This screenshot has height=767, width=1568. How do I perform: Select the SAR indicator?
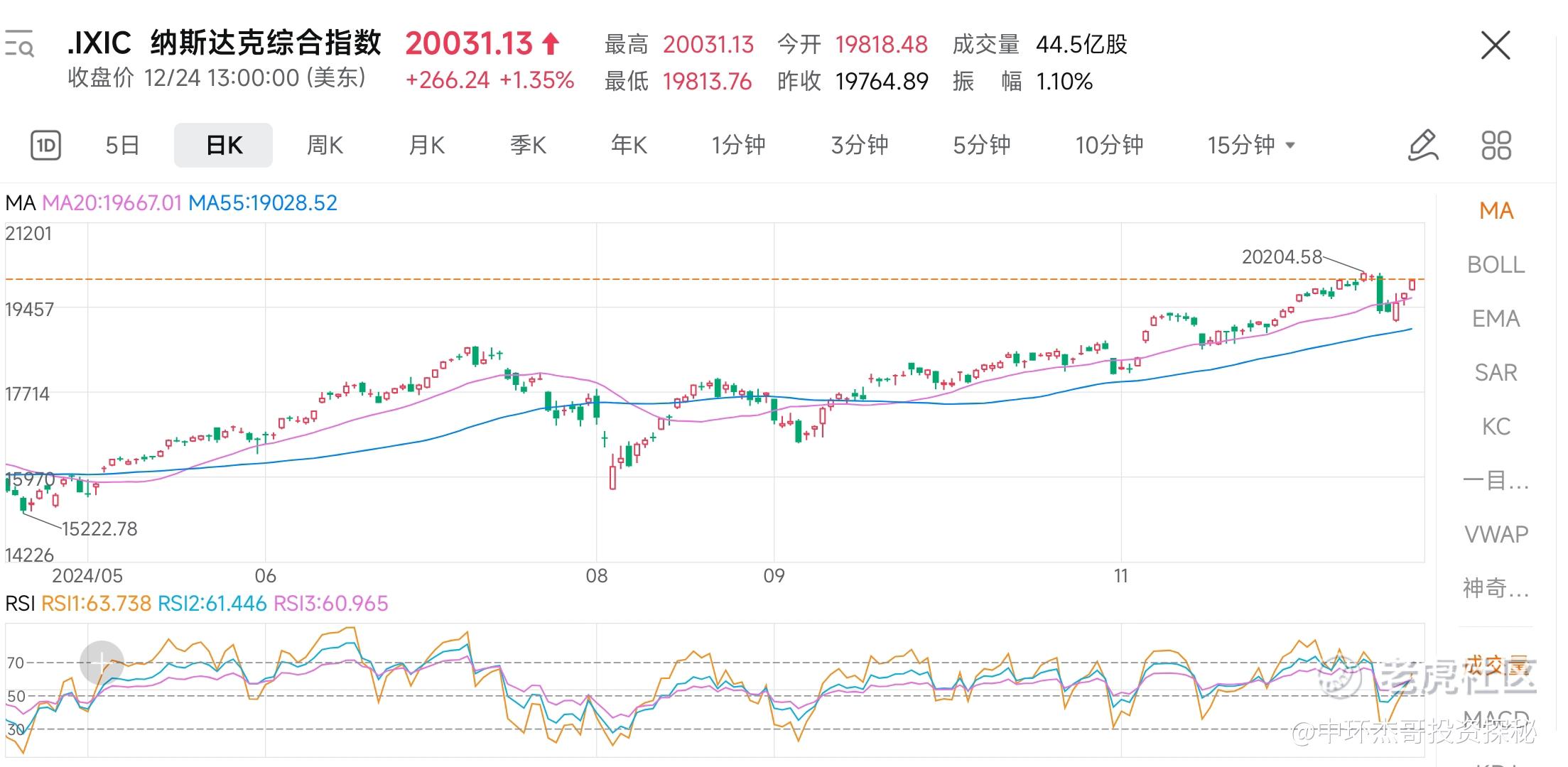(x=1496, y=373)
